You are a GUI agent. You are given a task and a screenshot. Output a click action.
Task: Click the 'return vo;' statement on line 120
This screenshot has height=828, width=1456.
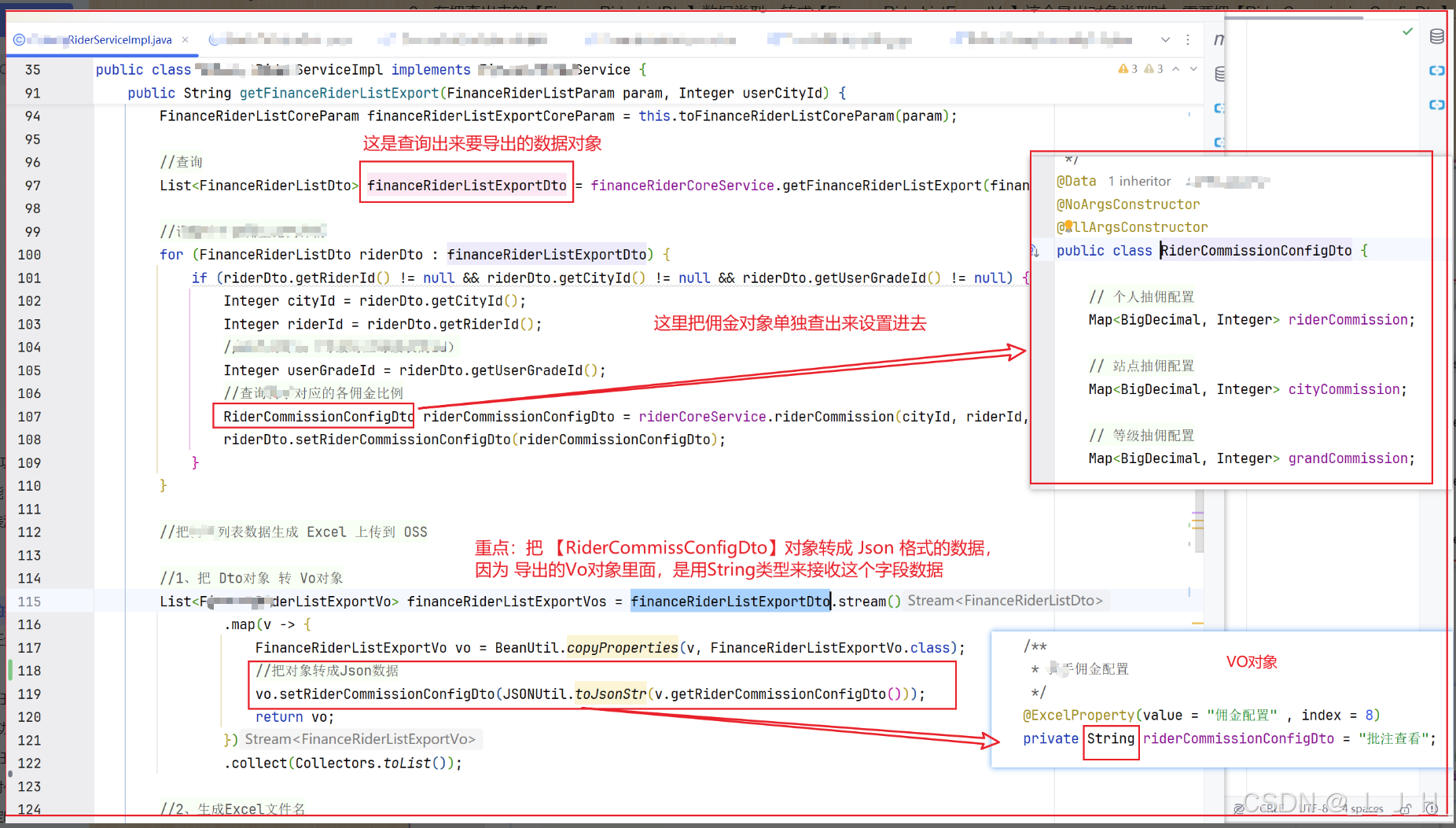(295, 717)
